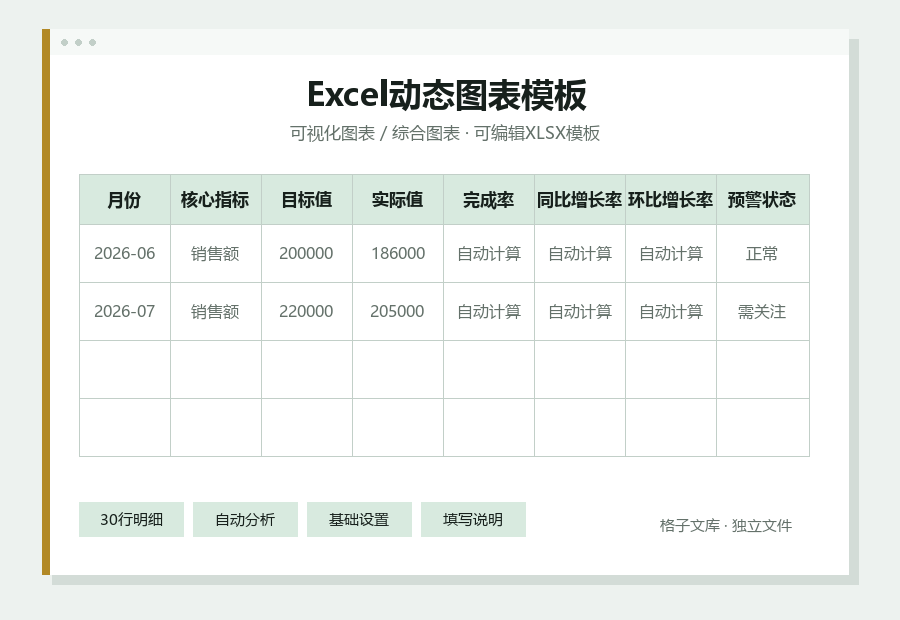Click the 30行明细 tag button
The width and height of the screenshot is (900, 620).
(131, 520)
